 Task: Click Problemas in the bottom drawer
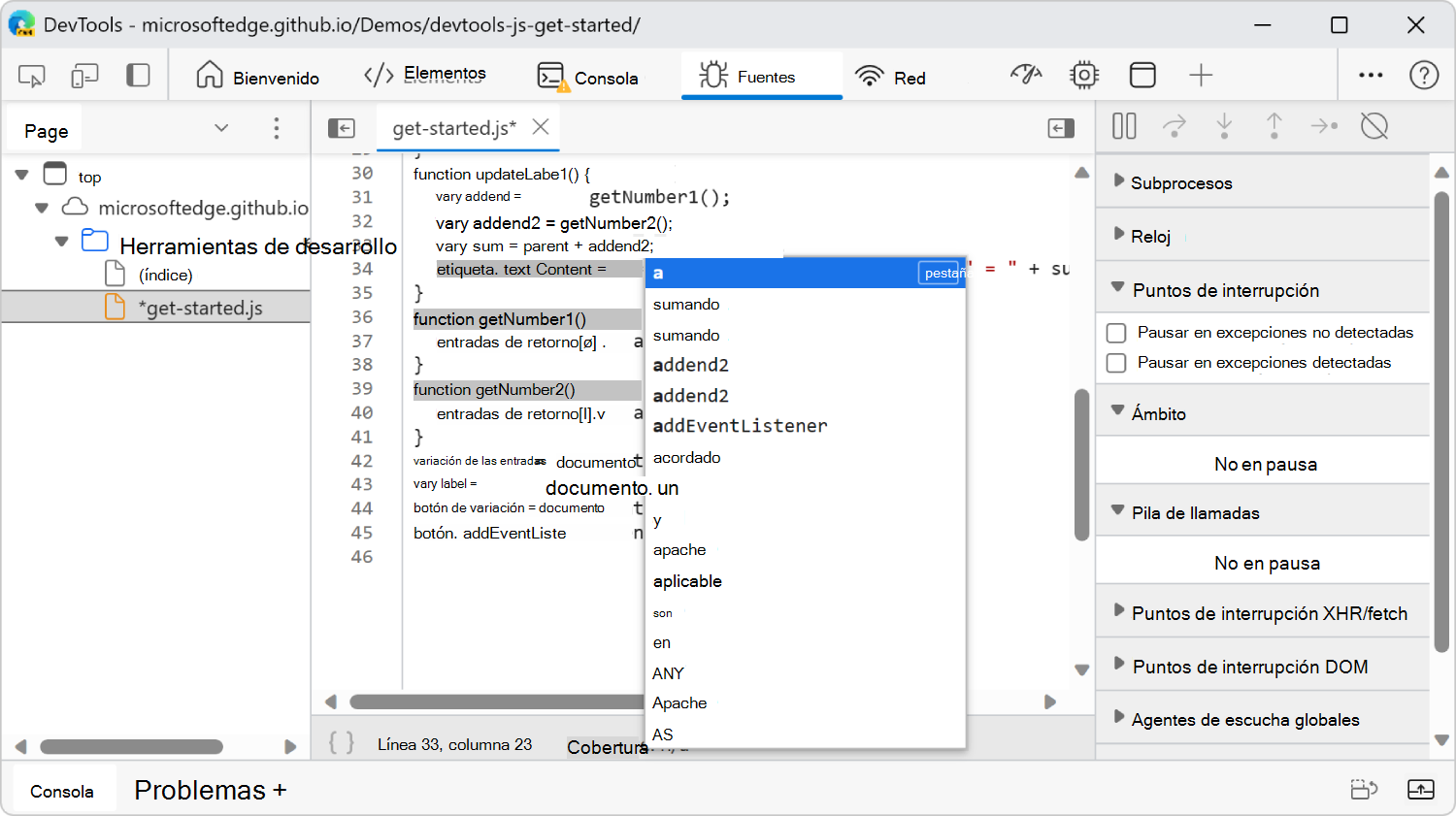click(201, 790)
